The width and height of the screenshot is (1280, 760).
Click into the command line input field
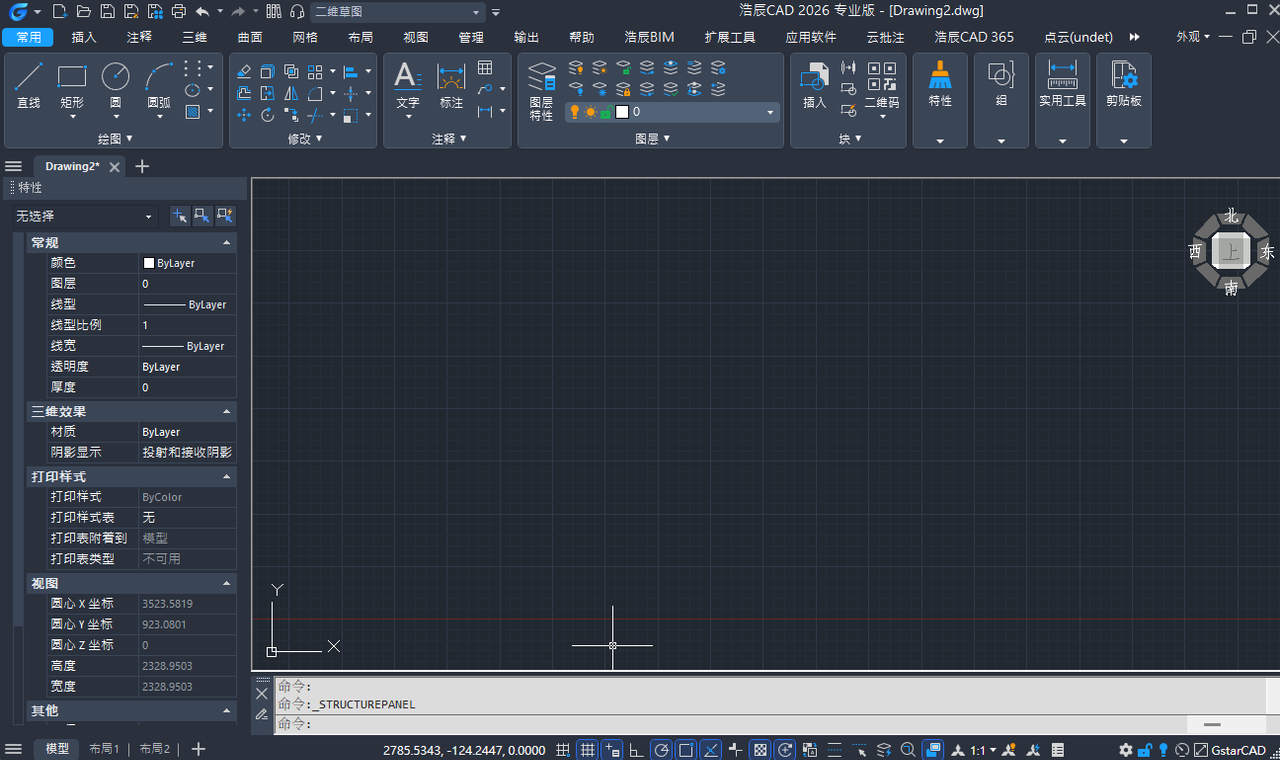click(x=730, y=724)
